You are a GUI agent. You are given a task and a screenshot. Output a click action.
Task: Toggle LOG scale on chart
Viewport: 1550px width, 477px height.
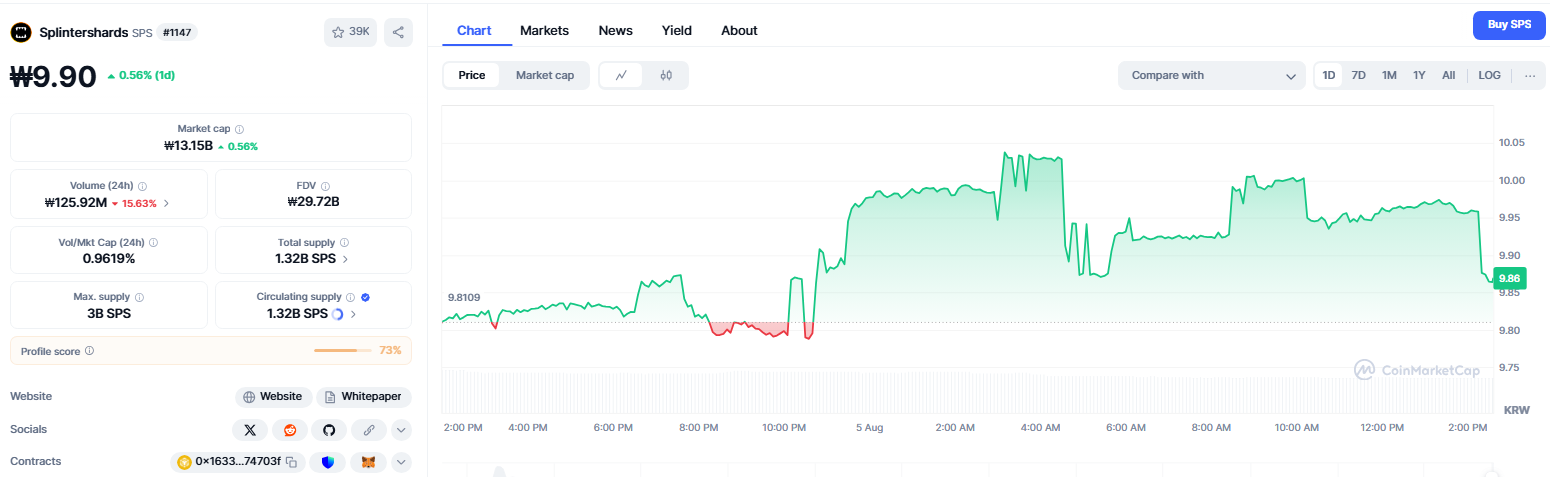(x=1489, y=75)
